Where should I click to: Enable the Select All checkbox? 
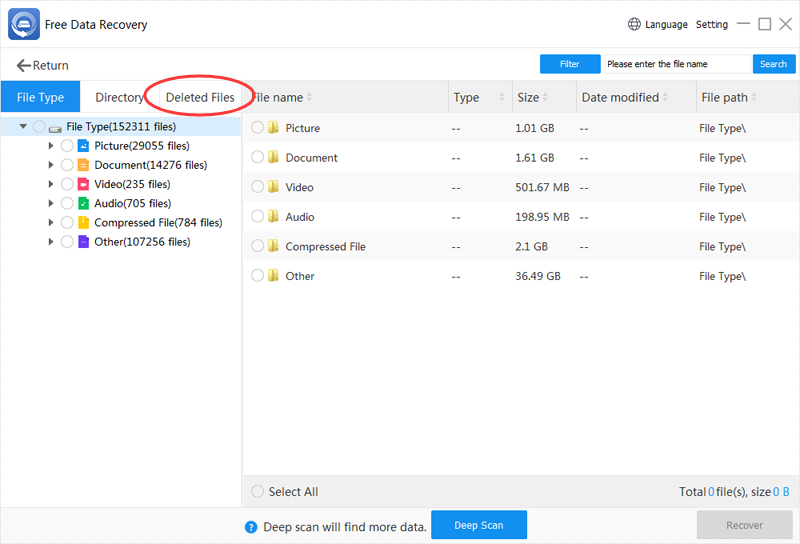(x=258, y=492)
